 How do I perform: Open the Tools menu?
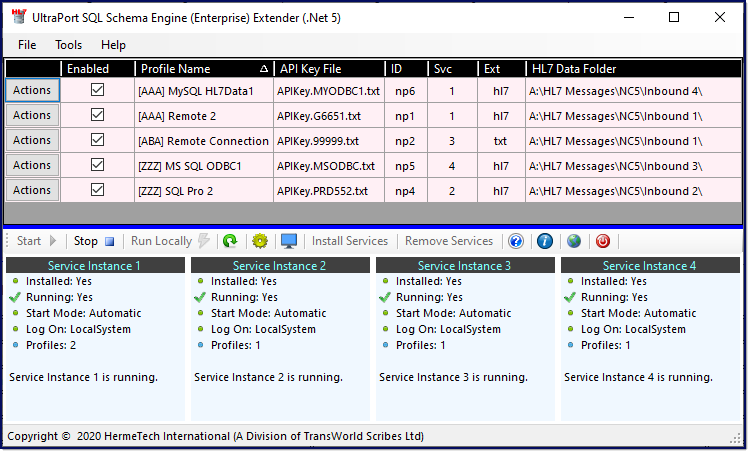pos(68,45)
